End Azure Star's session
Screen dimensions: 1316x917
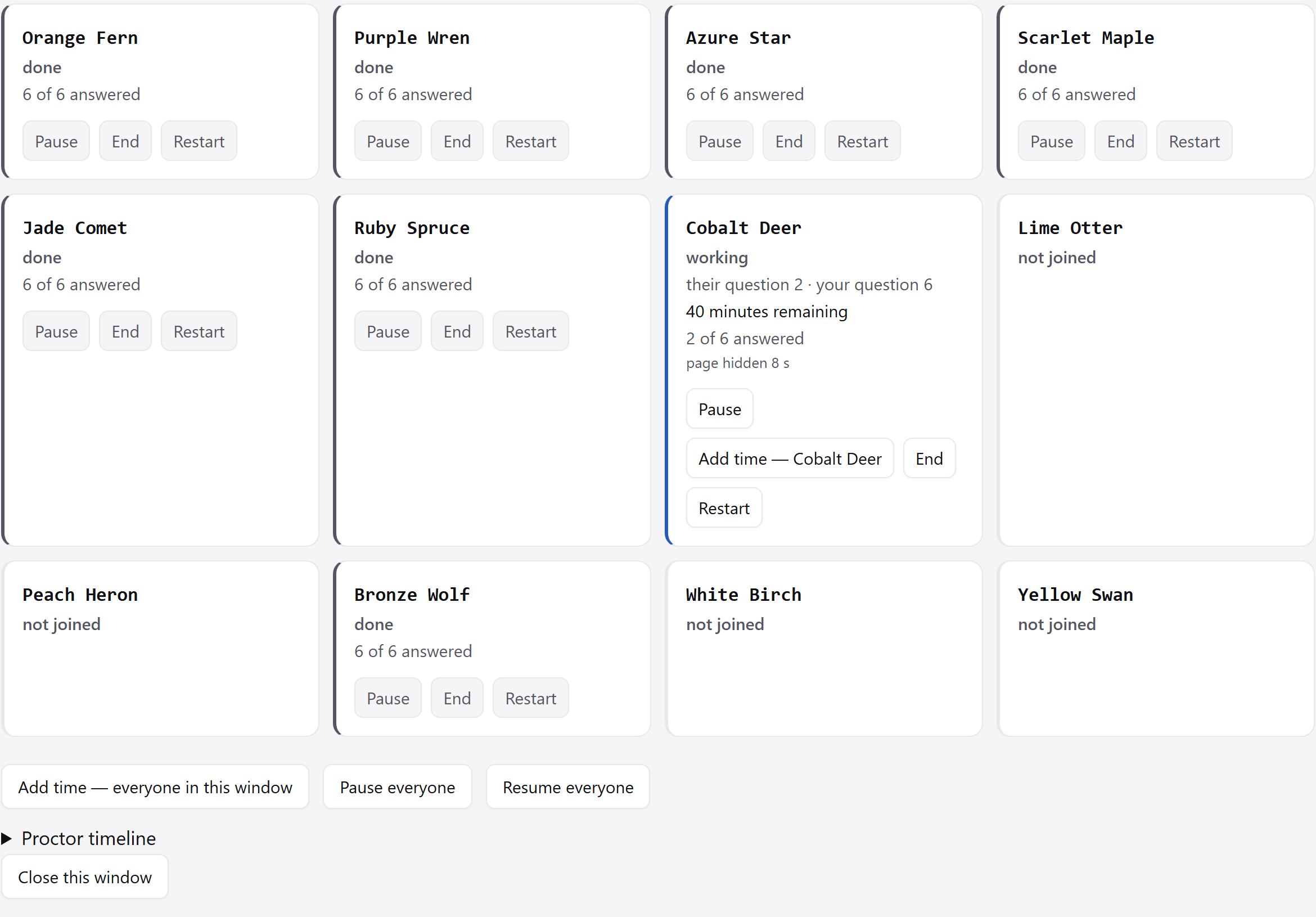click(788, 141)
